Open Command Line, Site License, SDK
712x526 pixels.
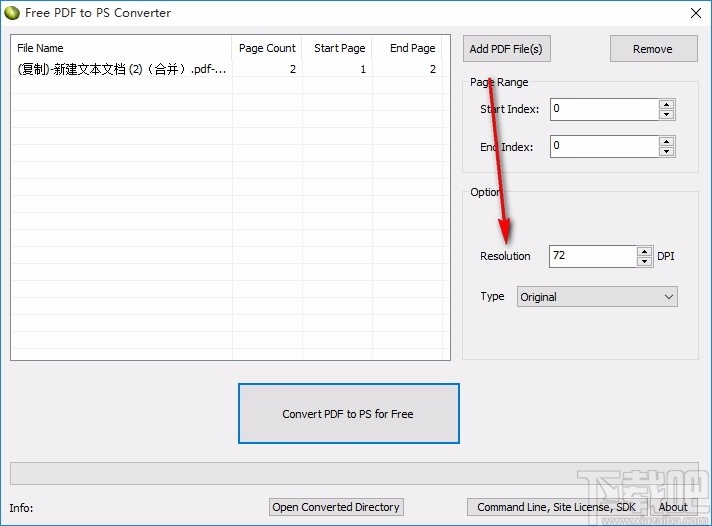point(556,507)
